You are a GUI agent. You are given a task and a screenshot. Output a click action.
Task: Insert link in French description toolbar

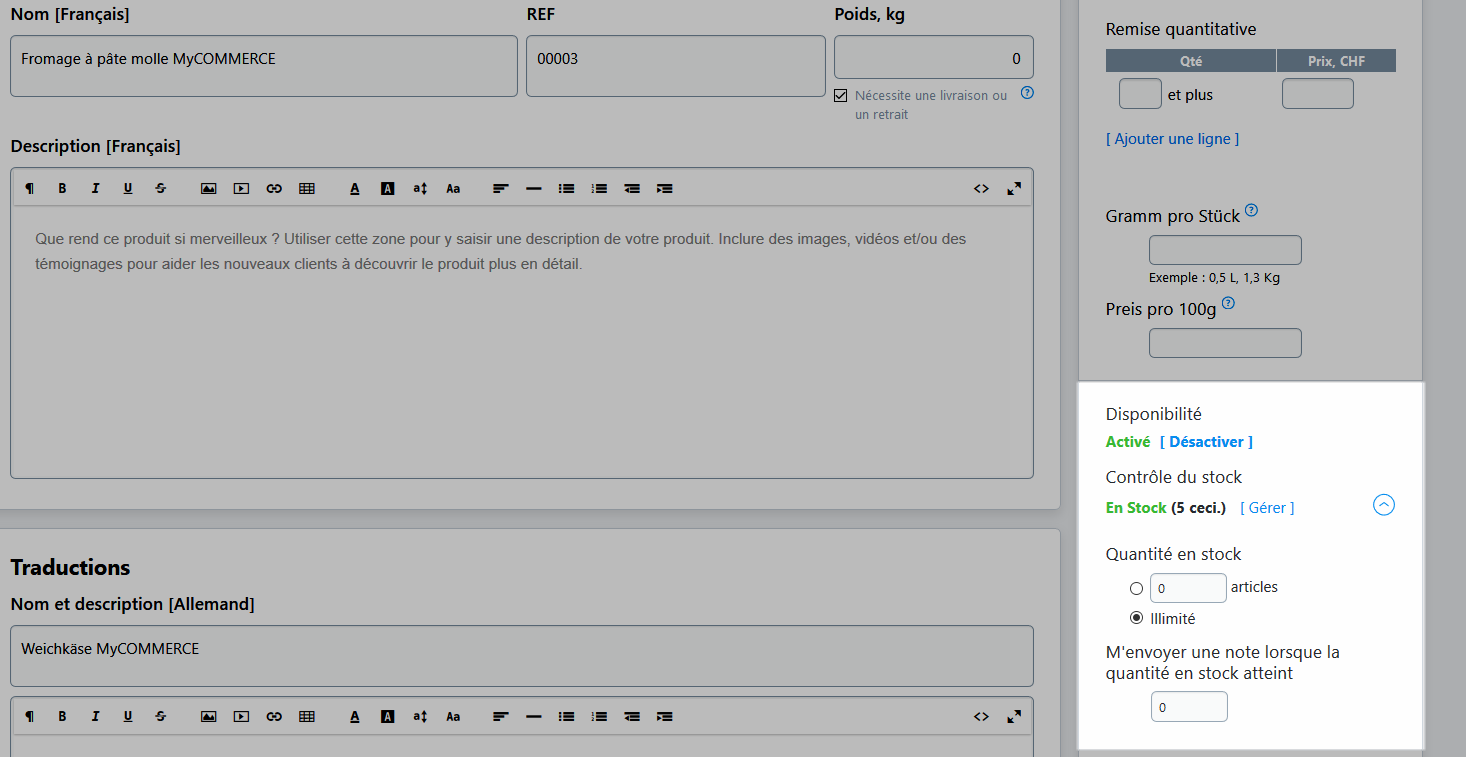pos(274,188)
